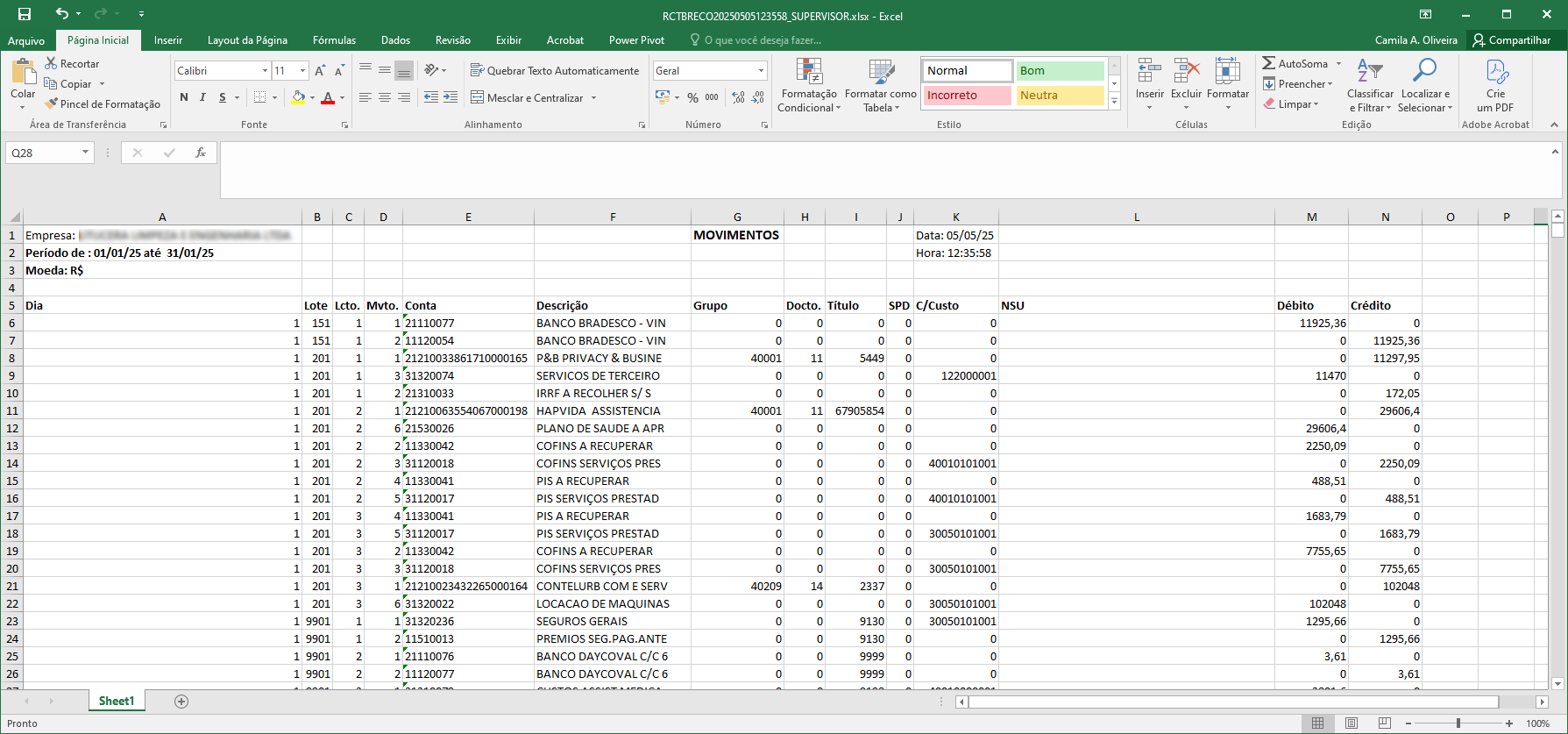
Task: Center text horizontally
Action: pos(385,97)
